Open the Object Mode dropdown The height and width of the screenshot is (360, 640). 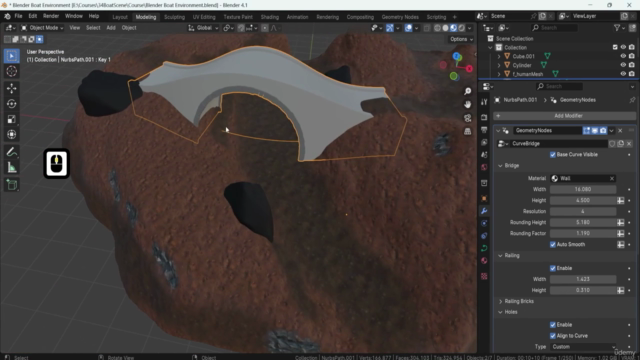42,28
